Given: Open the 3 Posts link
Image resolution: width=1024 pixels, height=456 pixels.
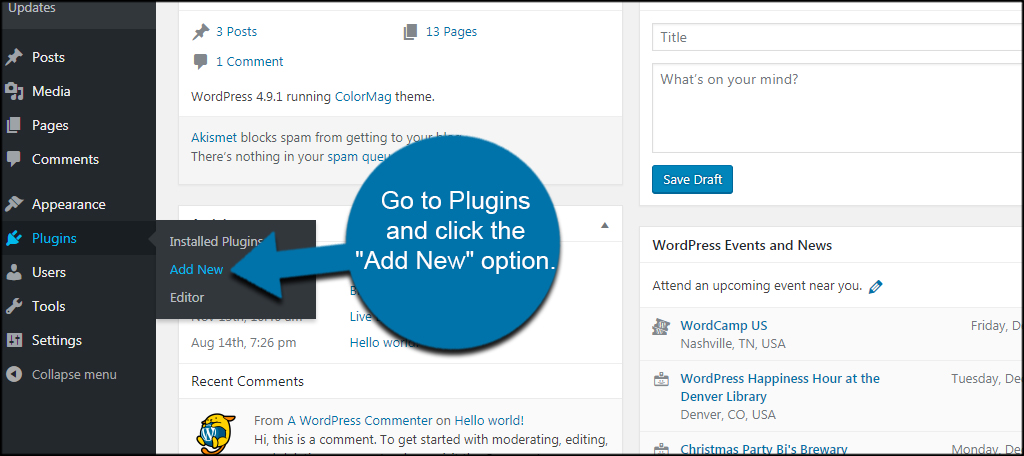Looking at the screenshot, I should (236, 31).
